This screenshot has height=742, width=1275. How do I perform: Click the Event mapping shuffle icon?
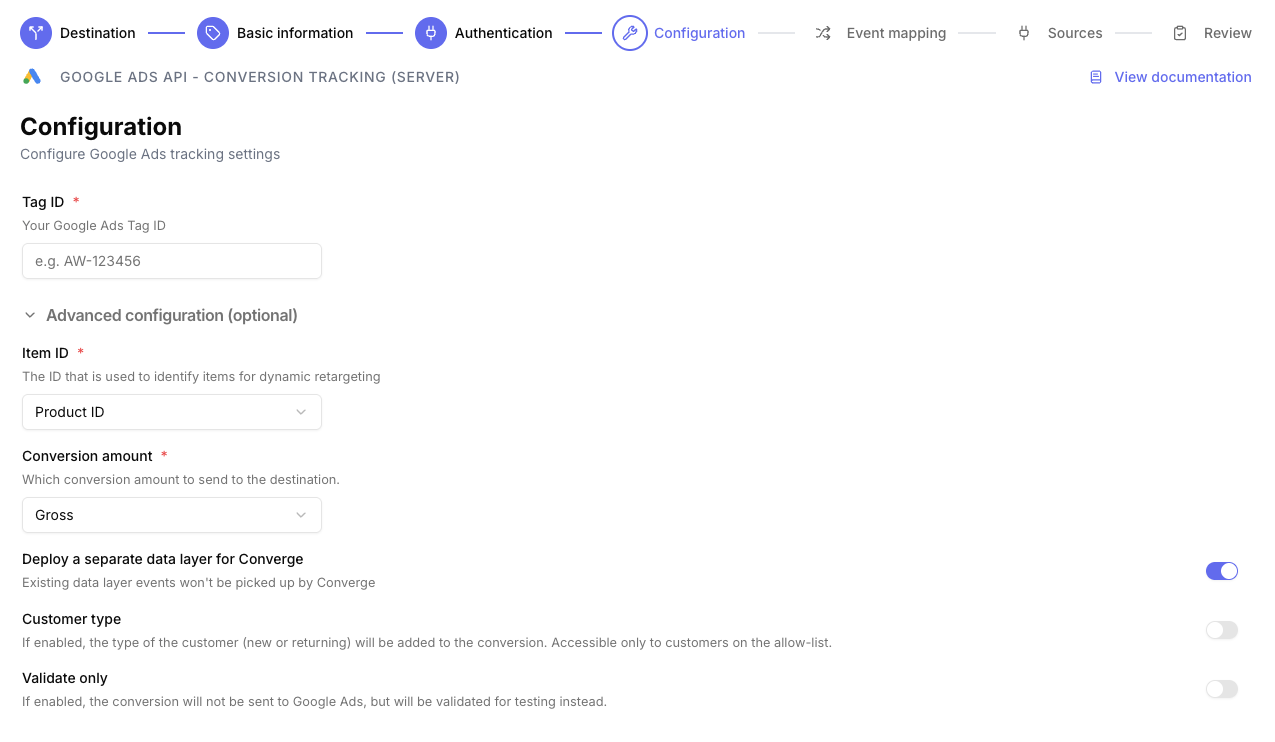[x=822, y=32]
